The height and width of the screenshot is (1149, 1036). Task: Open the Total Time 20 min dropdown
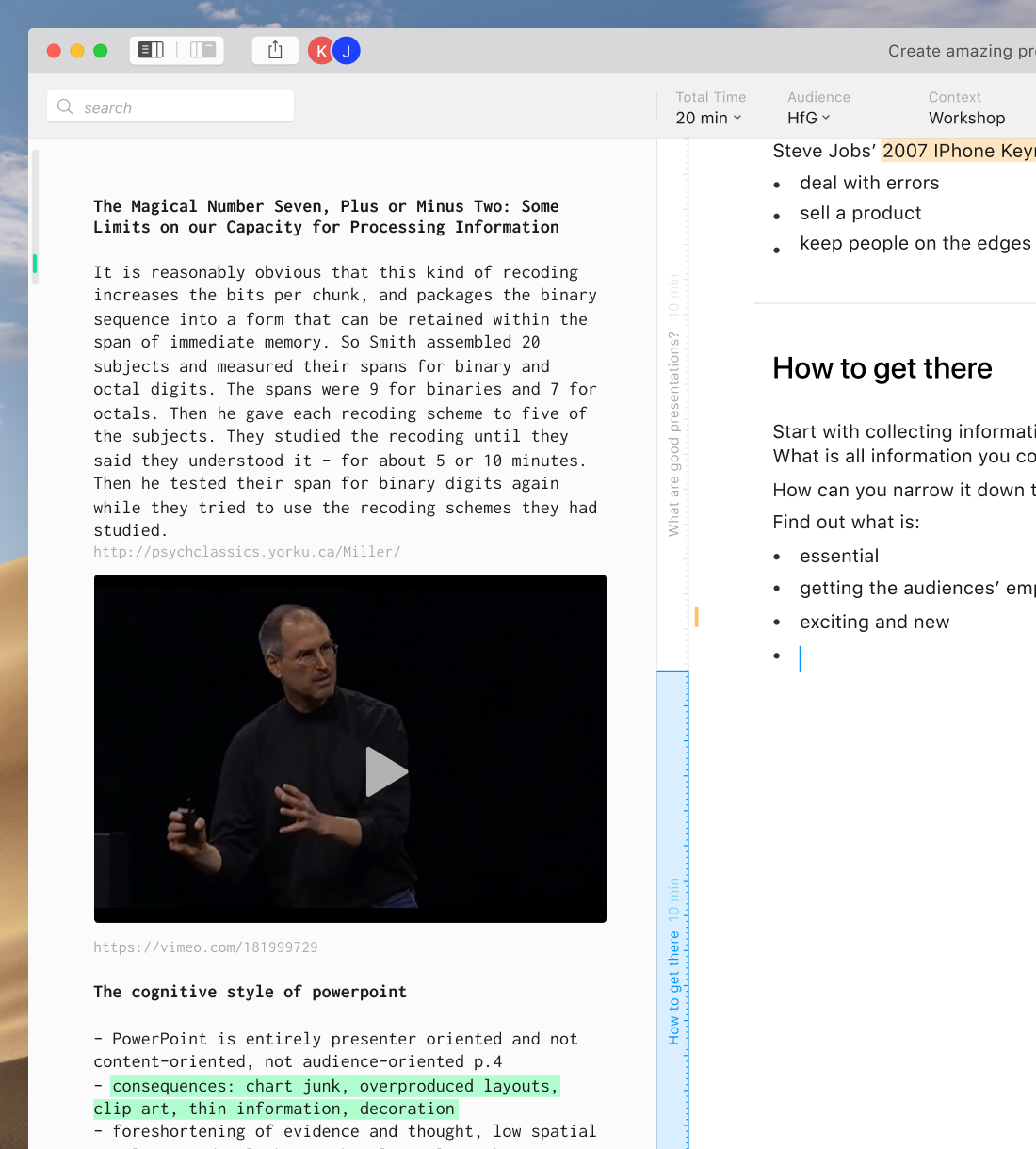709,118
